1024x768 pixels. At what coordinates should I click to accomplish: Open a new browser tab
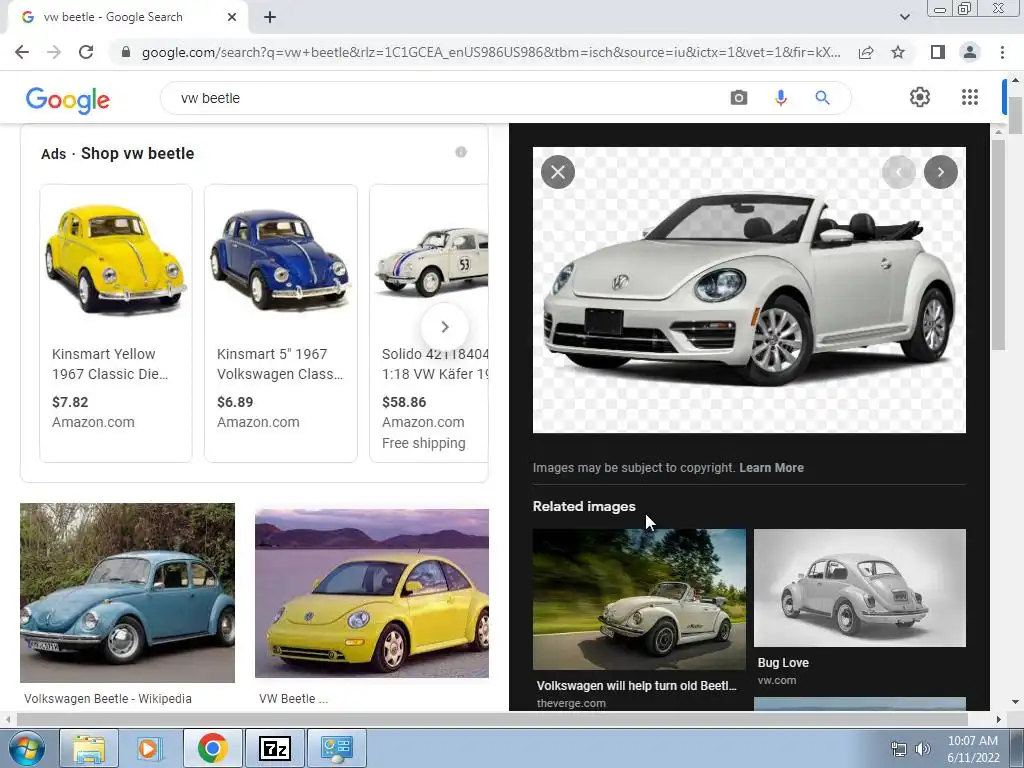[x=270, y=17]
